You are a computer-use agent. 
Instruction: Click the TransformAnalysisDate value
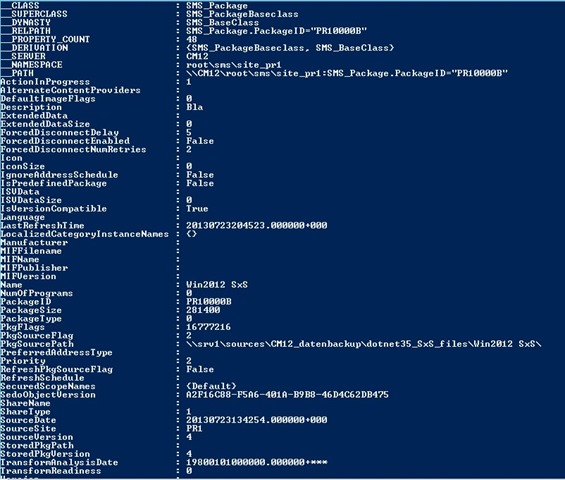(257, 462)
